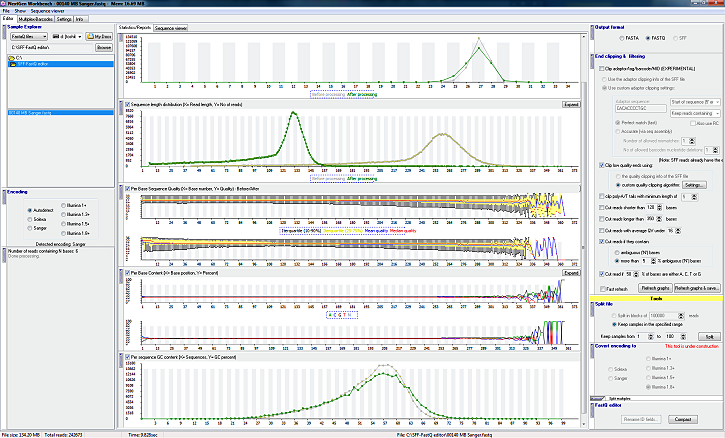Switch to the Multiplex/Barcodes tab

(36, 19)
